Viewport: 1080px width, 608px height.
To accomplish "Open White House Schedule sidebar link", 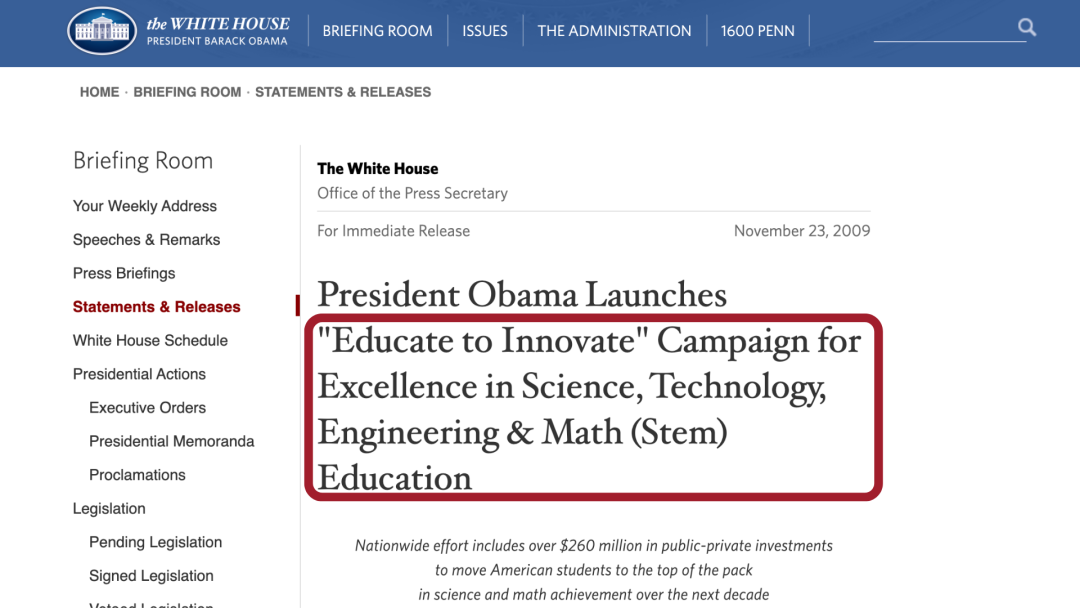I will pos(150,341).
